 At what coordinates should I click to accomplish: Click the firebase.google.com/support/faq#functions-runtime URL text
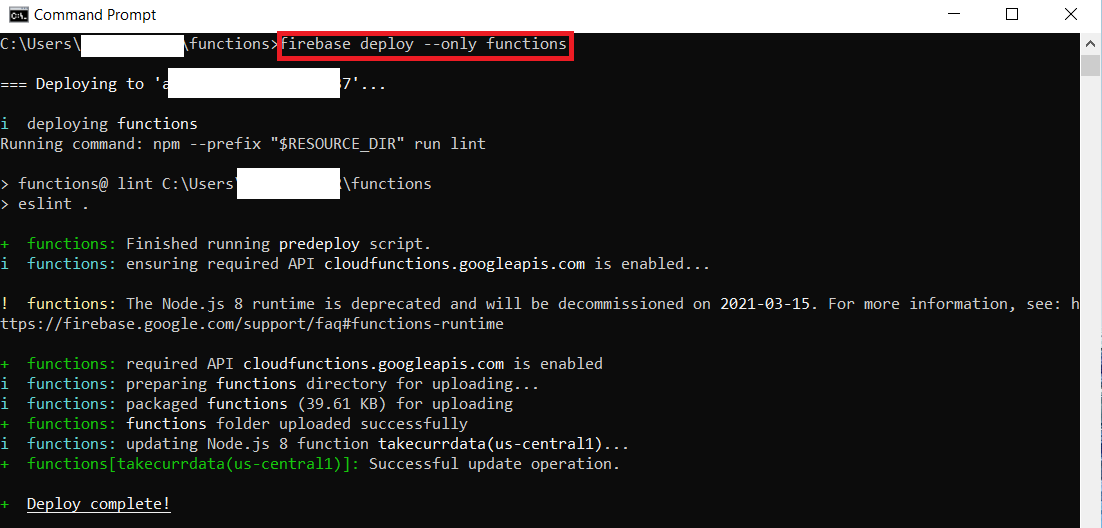(x=252, y=324)
